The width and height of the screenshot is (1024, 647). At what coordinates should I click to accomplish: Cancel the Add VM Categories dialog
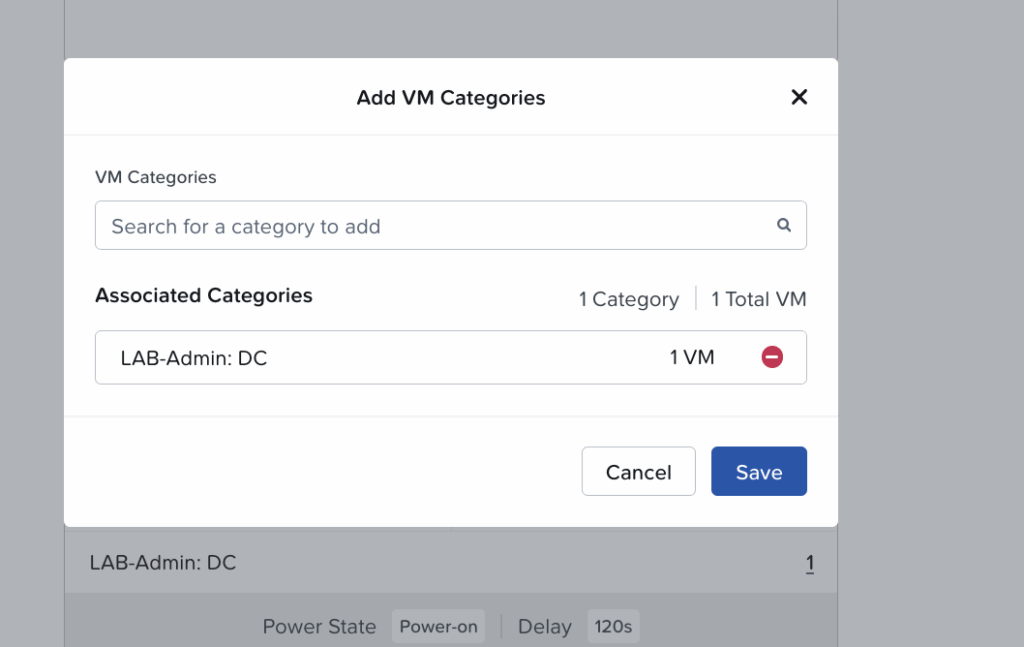(638, 471)
